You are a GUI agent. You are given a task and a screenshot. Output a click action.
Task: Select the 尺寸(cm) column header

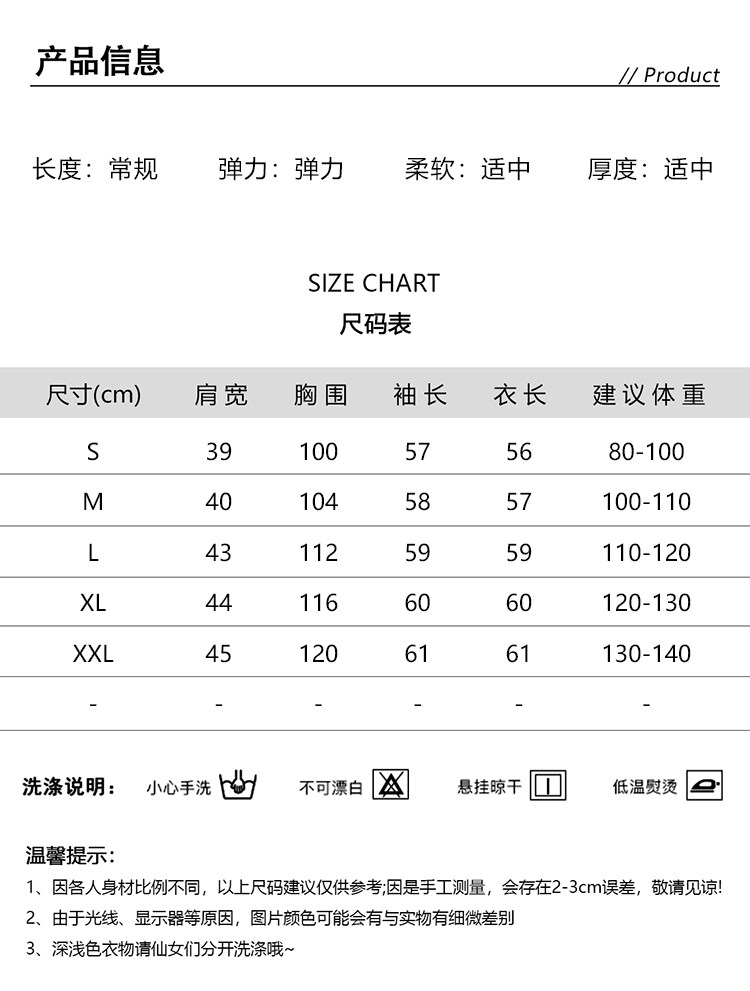coord(94,394)
